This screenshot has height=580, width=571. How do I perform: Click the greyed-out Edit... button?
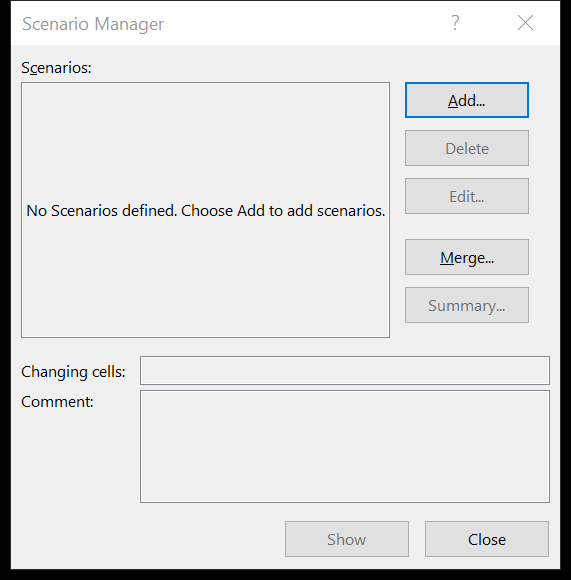467,196
